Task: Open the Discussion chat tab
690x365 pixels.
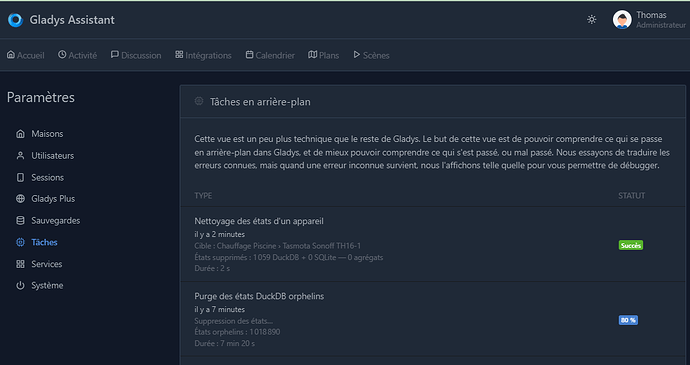Action: pyautogui.click(x=136, y=55)
